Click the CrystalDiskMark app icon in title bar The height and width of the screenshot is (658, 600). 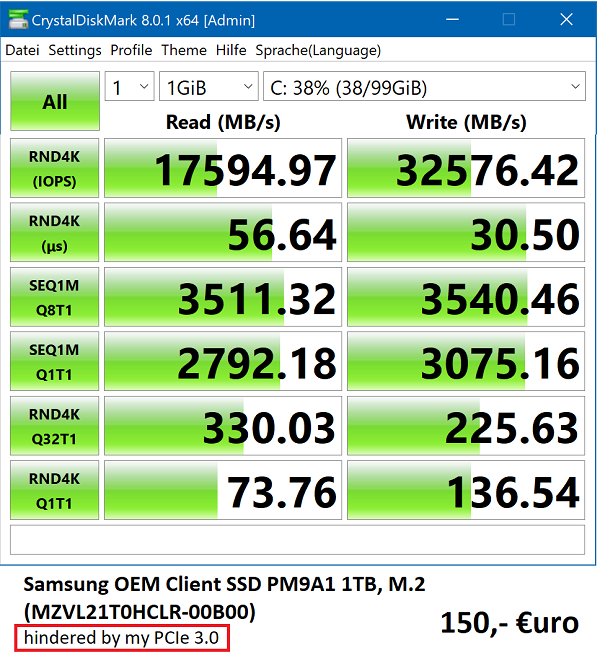[x=18, y=19]
